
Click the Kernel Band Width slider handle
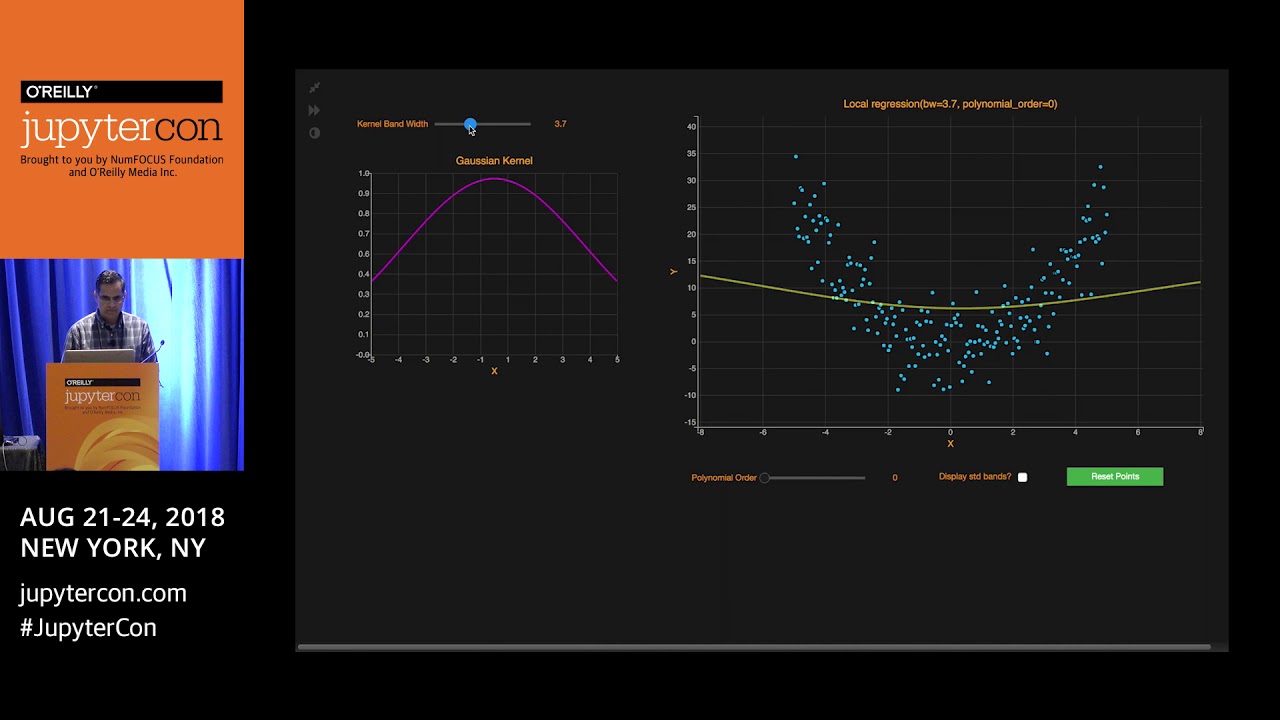click(470, 124)
